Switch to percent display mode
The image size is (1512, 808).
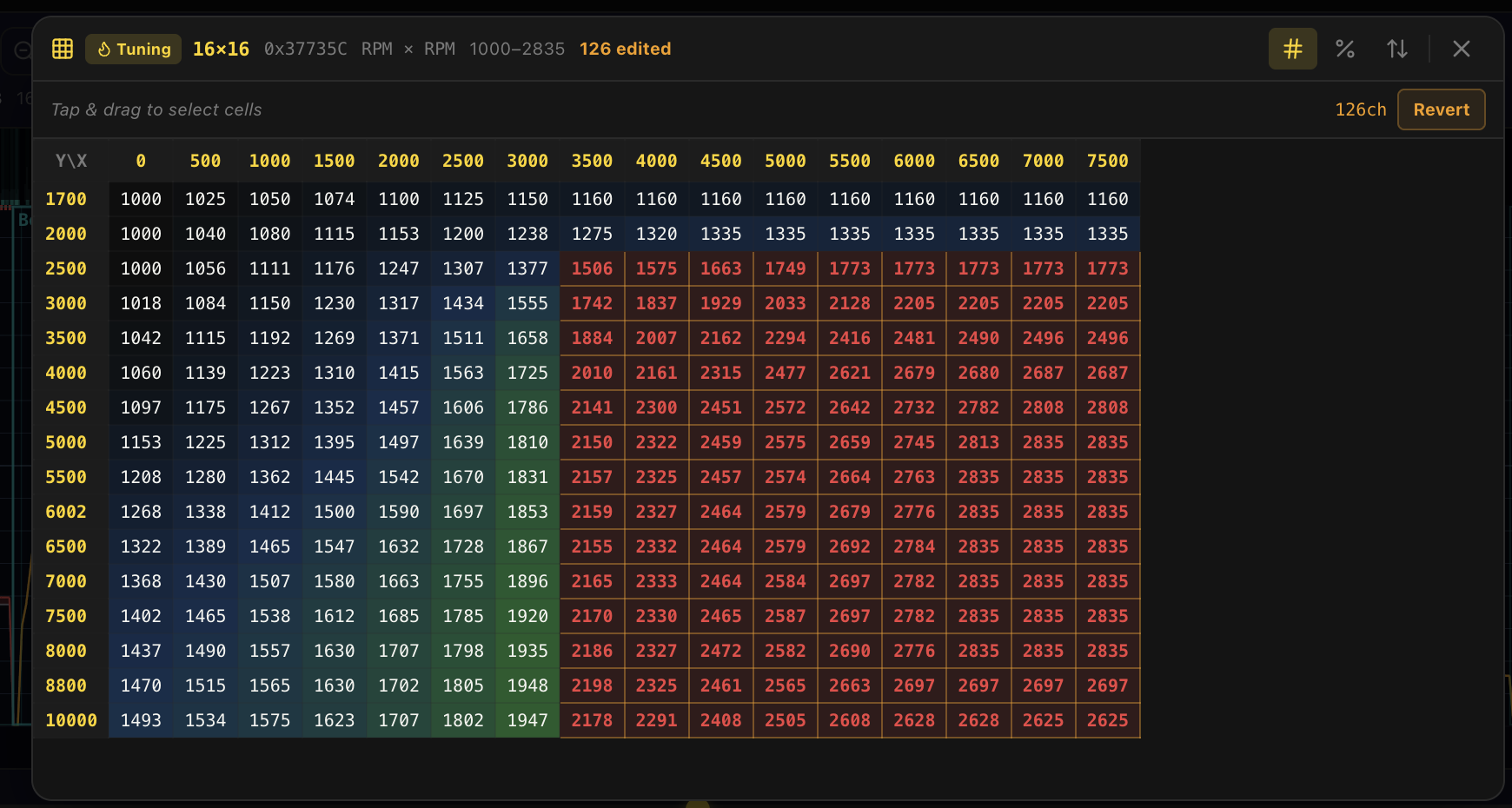pyautogui.click(x=1345, y=49)
